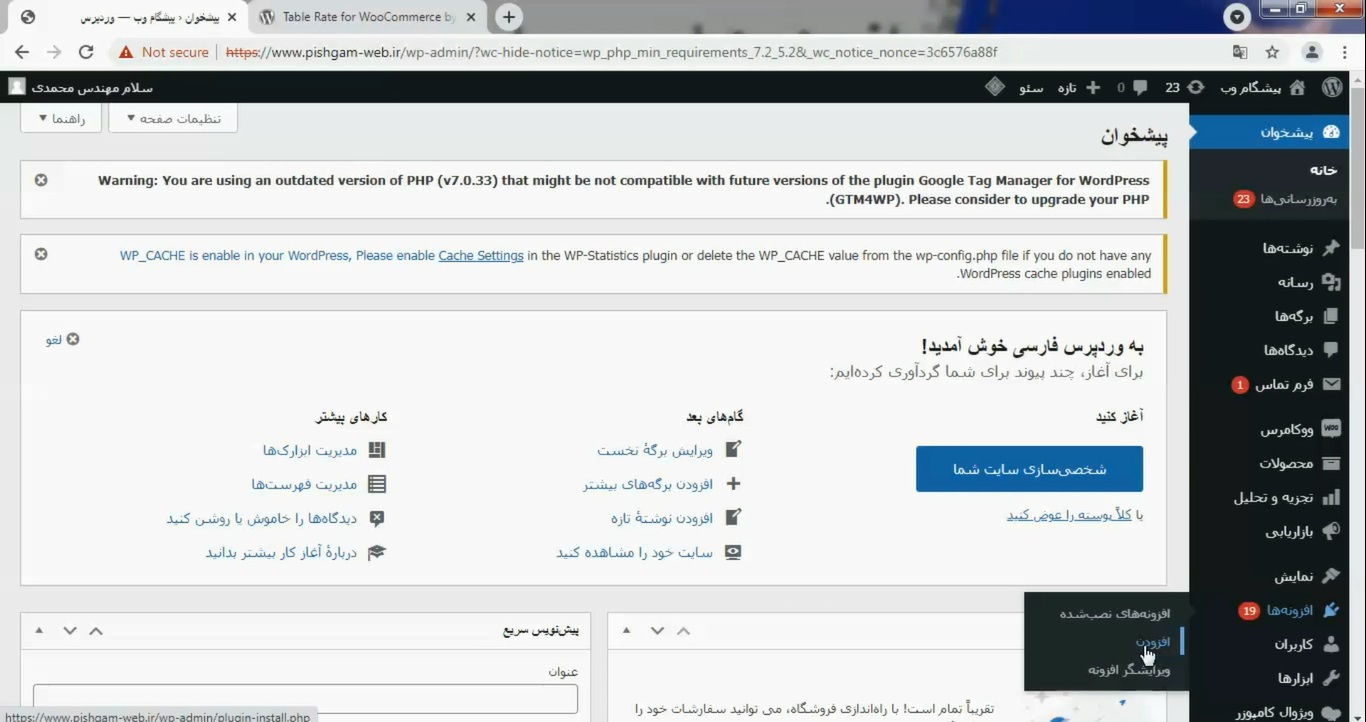Click the page vertical scrollbar
The image size is (1366, 722).
(x=1358, y=170)
